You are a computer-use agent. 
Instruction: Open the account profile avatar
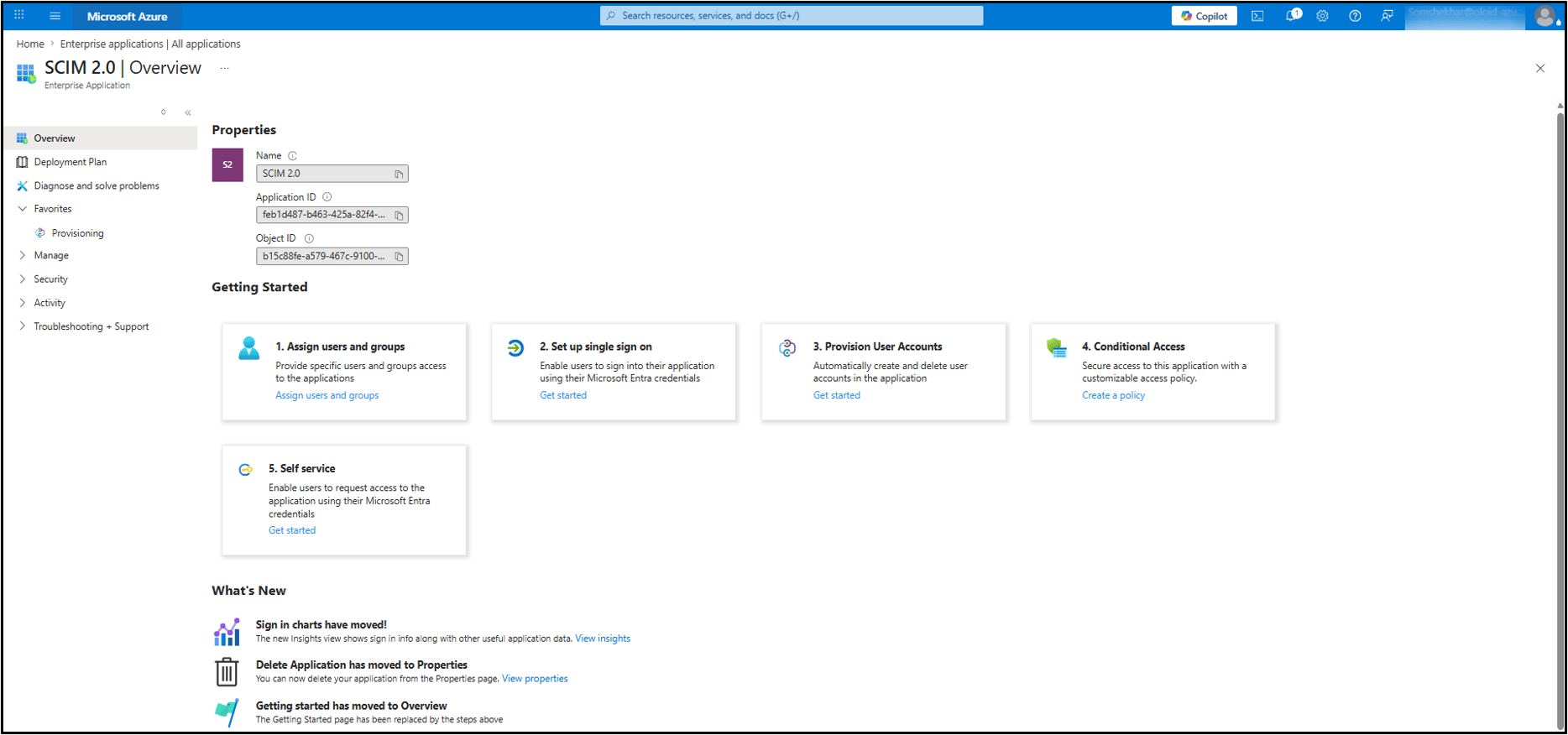tap(1544, 16)
